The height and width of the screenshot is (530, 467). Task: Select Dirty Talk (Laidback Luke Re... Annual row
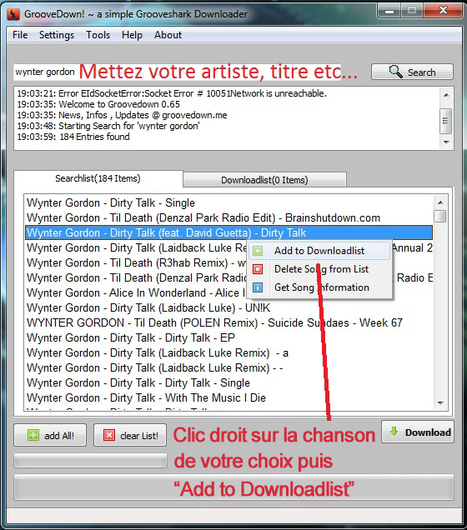[136, 248]
